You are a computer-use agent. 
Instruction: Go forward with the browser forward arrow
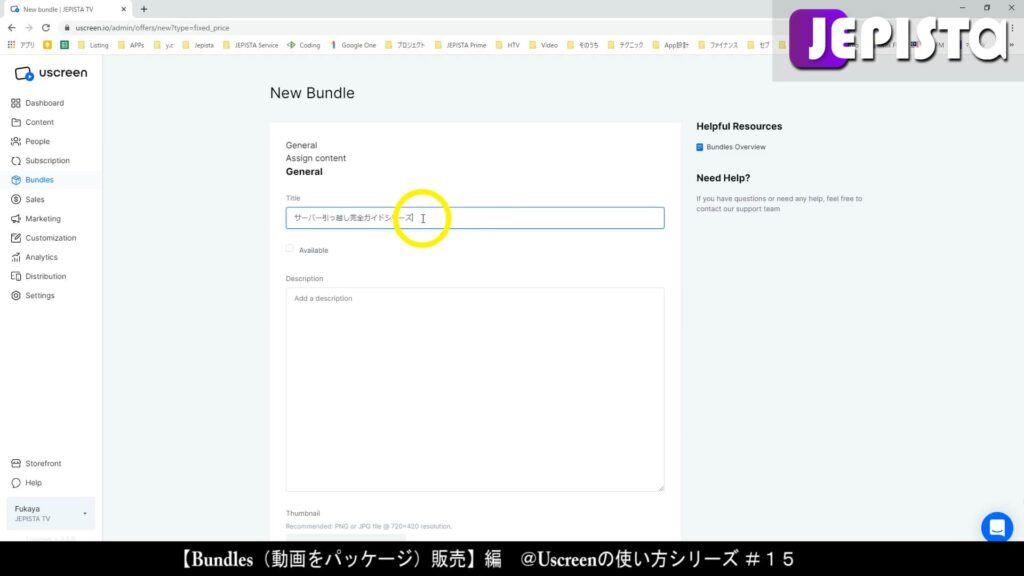click(29, 28)
